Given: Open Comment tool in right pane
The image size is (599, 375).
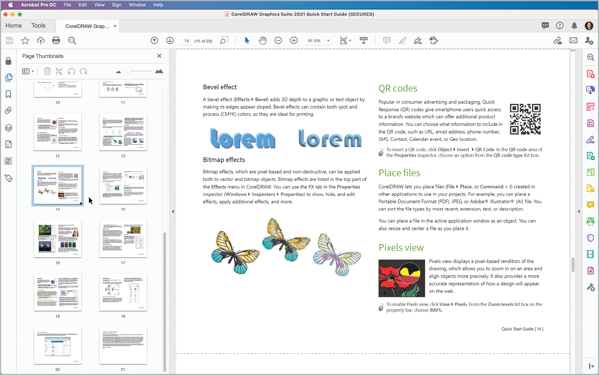Looking at the screenshot, I should click(591, 205).
